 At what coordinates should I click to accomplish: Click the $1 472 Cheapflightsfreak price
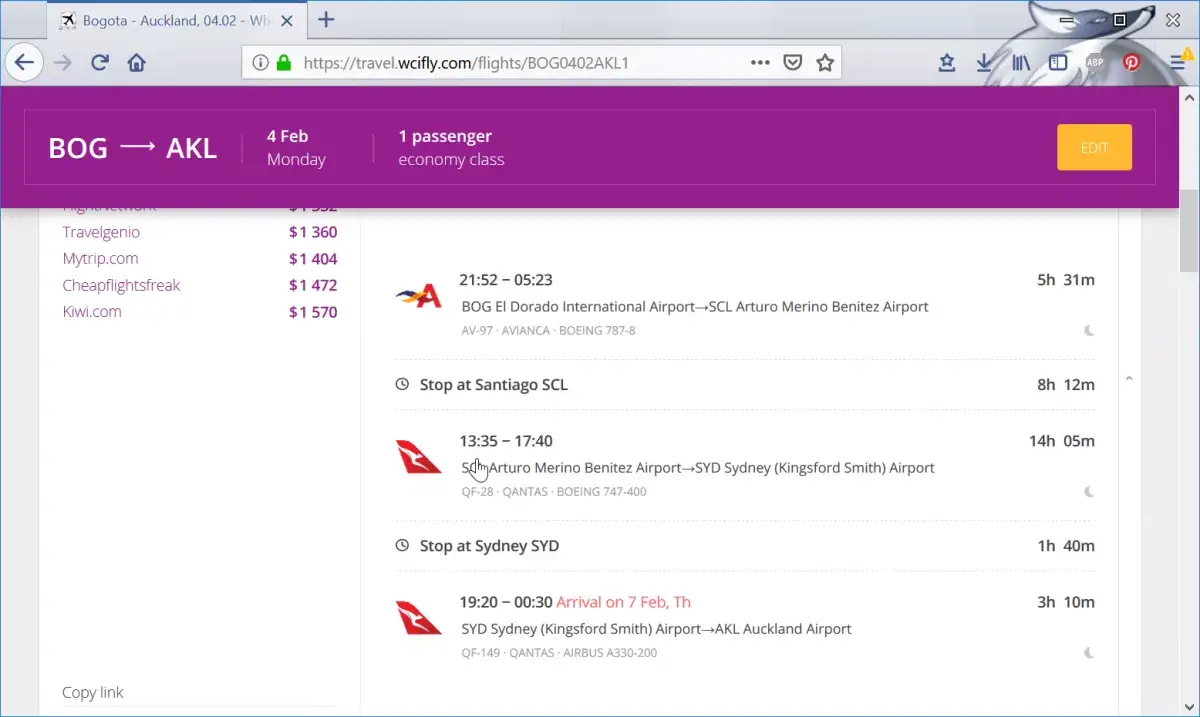313,285
